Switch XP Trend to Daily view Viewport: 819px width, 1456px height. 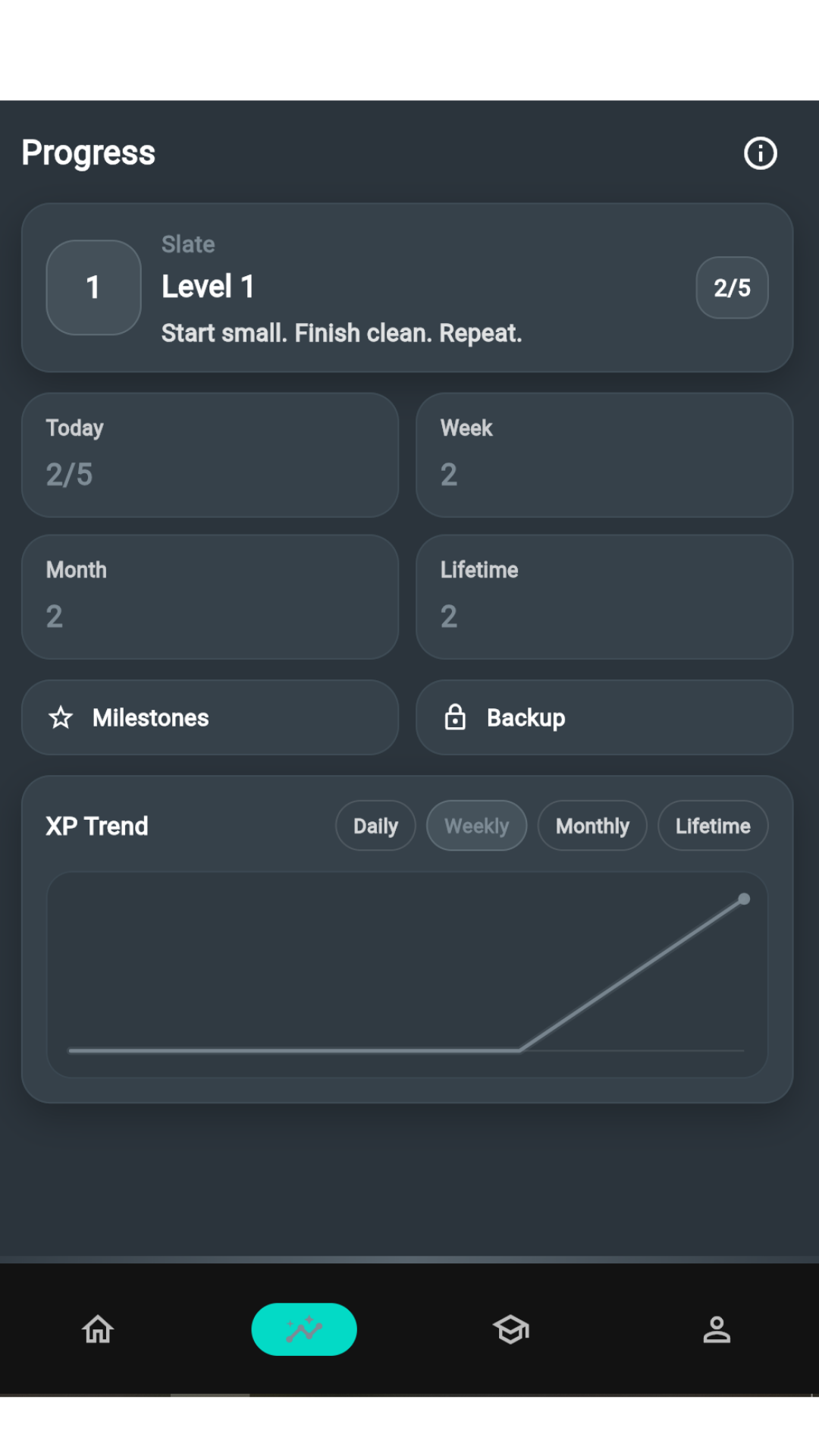(375, 825)
